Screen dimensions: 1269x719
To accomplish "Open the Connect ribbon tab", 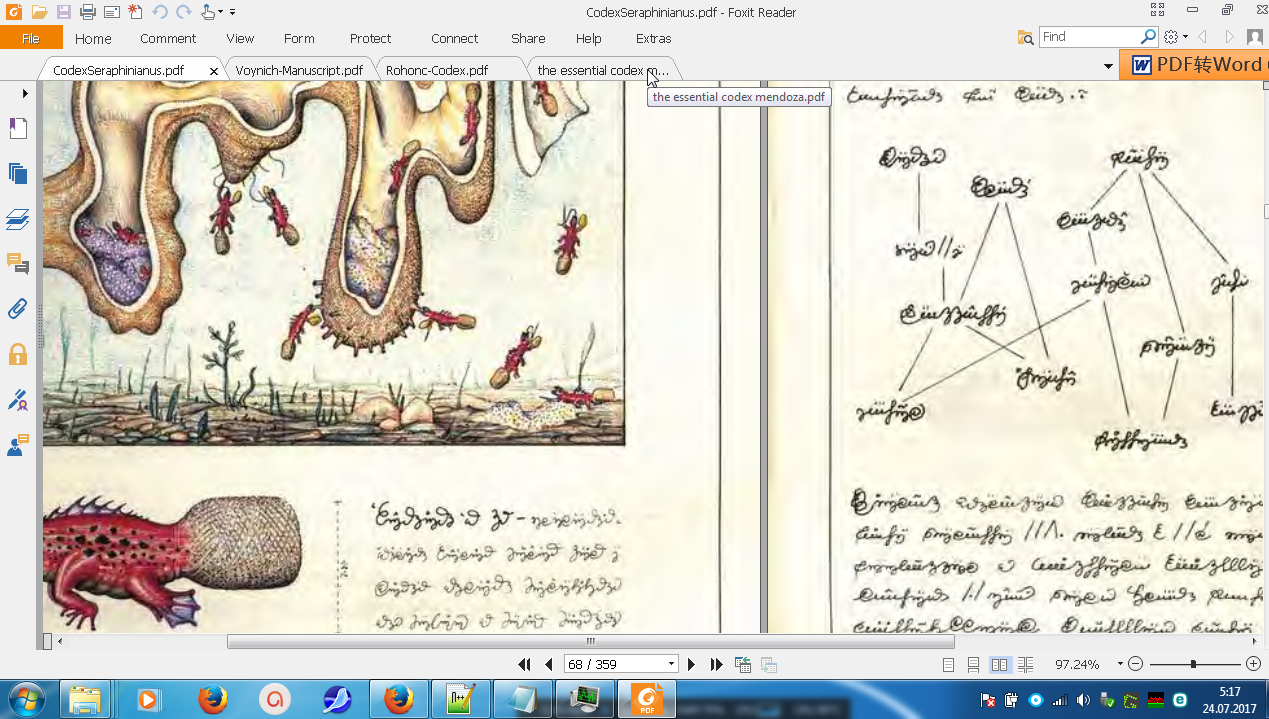I will click(455, 38).
